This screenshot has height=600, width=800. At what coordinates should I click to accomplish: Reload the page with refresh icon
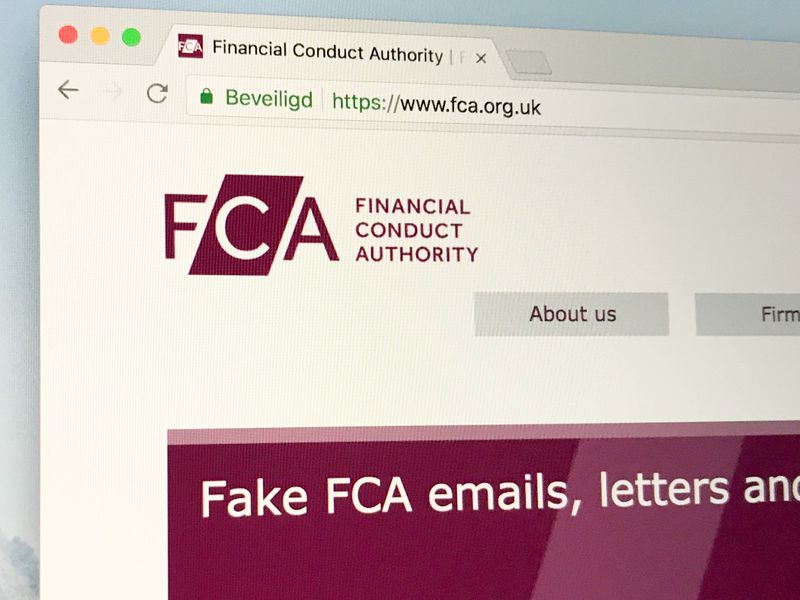[157, 93]
